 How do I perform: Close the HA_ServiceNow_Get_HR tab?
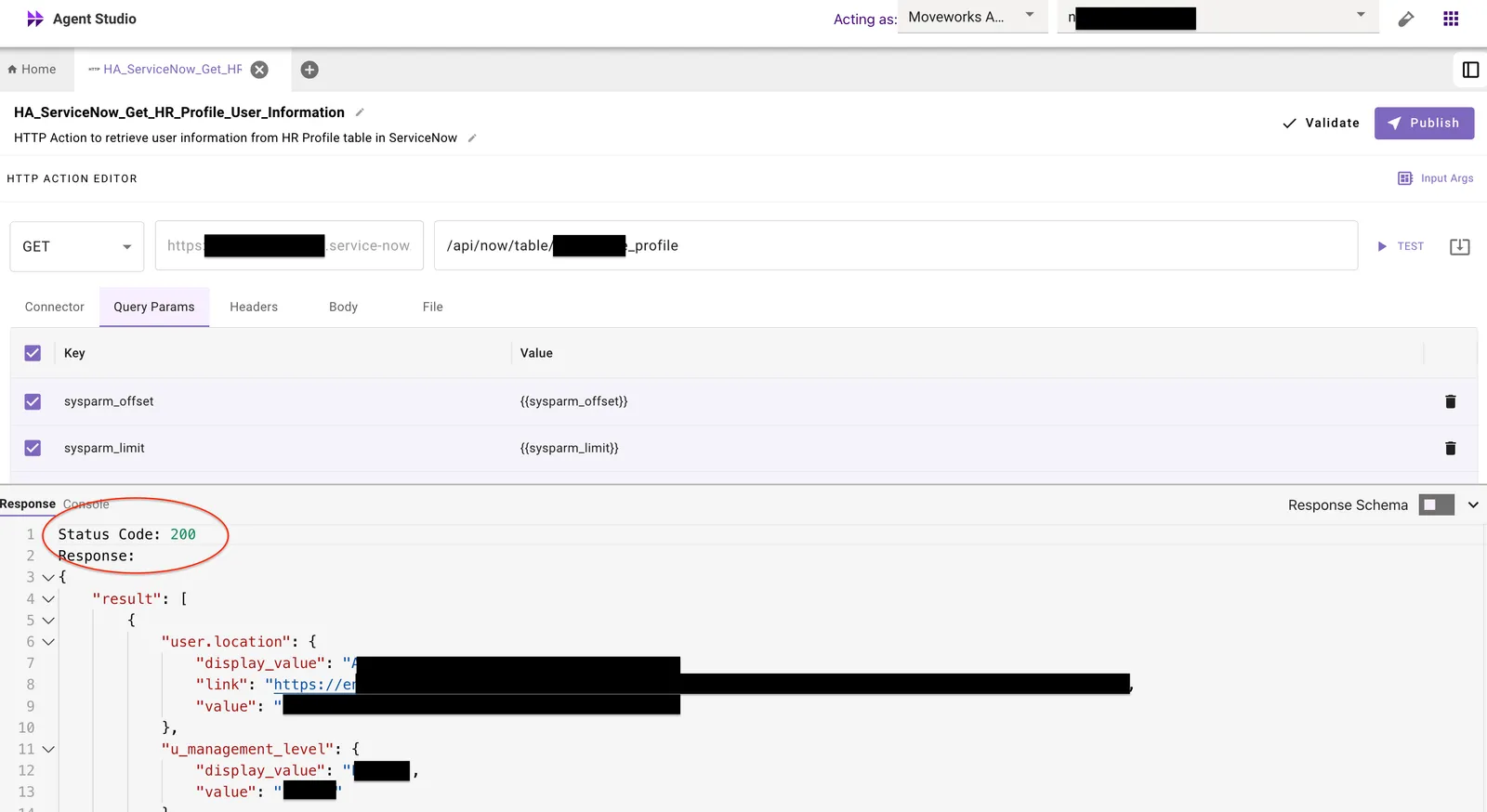pyautogui.click(x=260, y=70)
